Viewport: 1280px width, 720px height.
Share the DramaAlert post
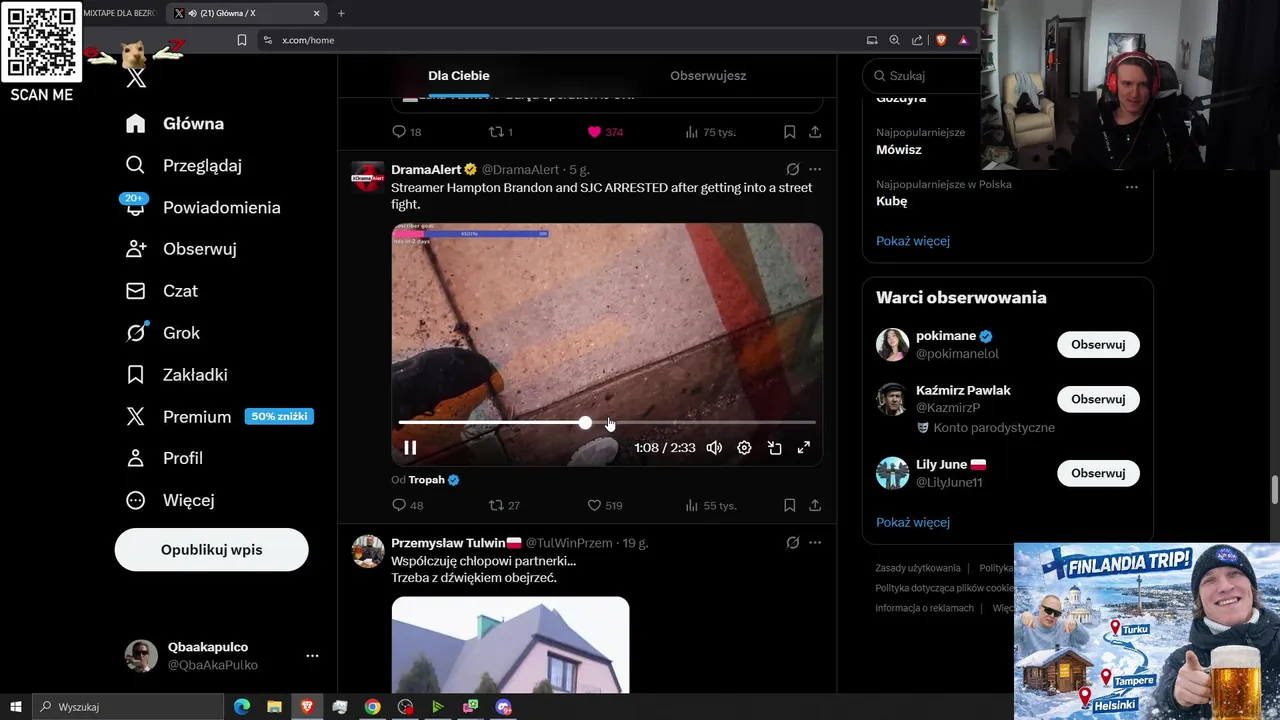815,506
